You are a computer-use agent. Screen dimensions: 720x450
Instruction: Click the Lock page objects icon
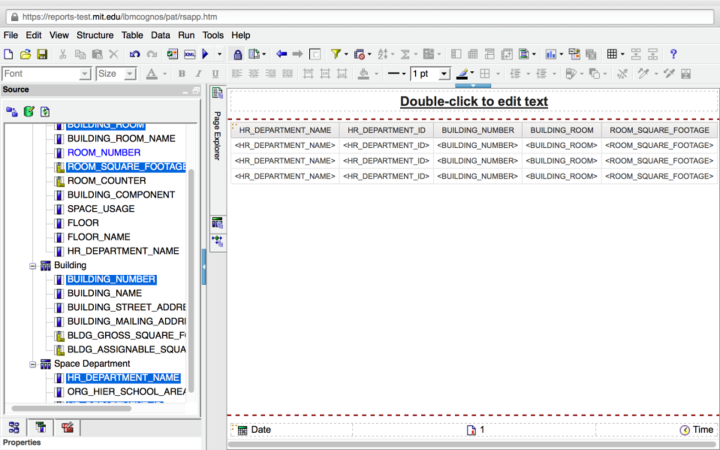point(238,54)
